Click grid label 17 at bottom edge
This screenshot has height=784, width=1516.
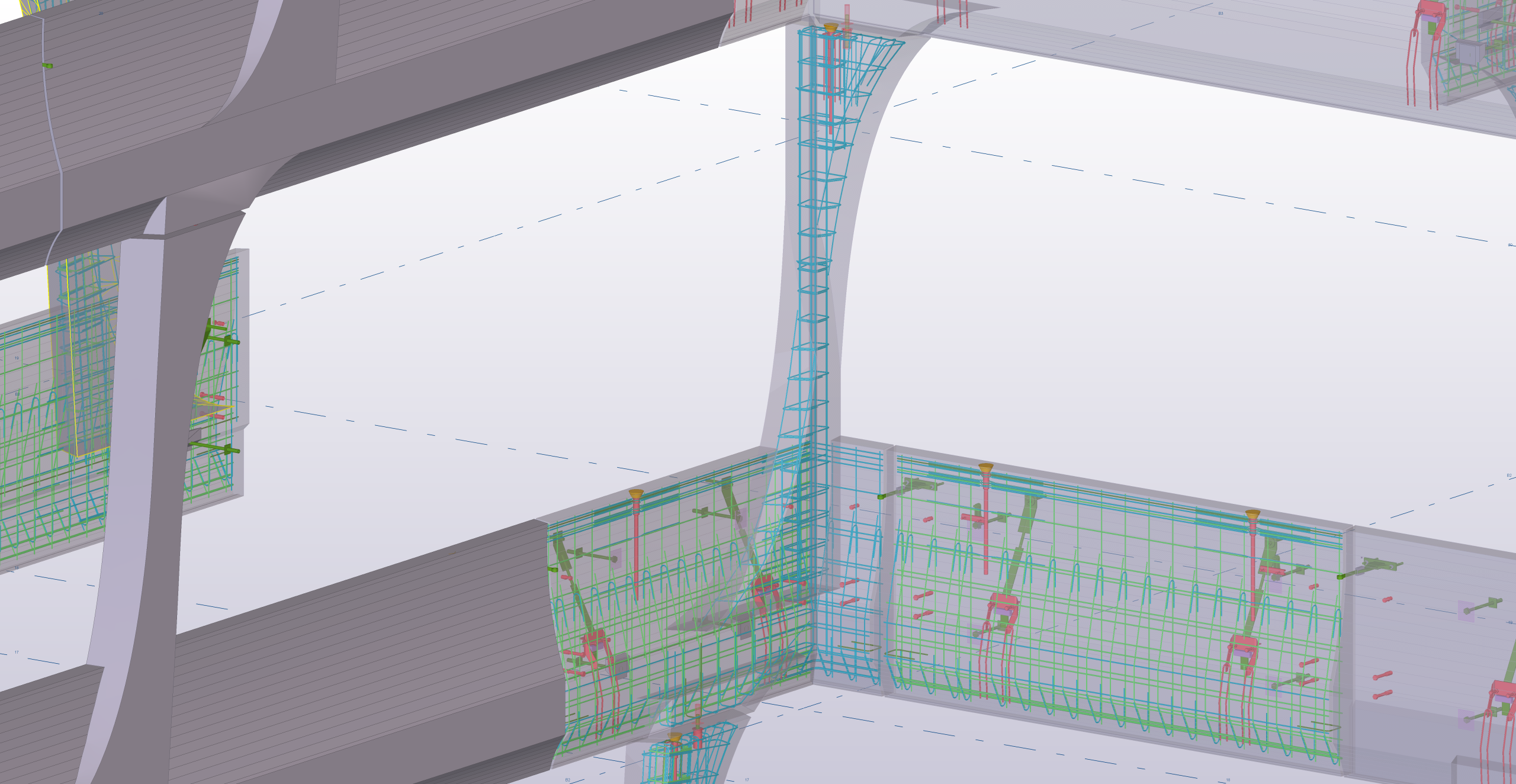click(x=747, y=780)
